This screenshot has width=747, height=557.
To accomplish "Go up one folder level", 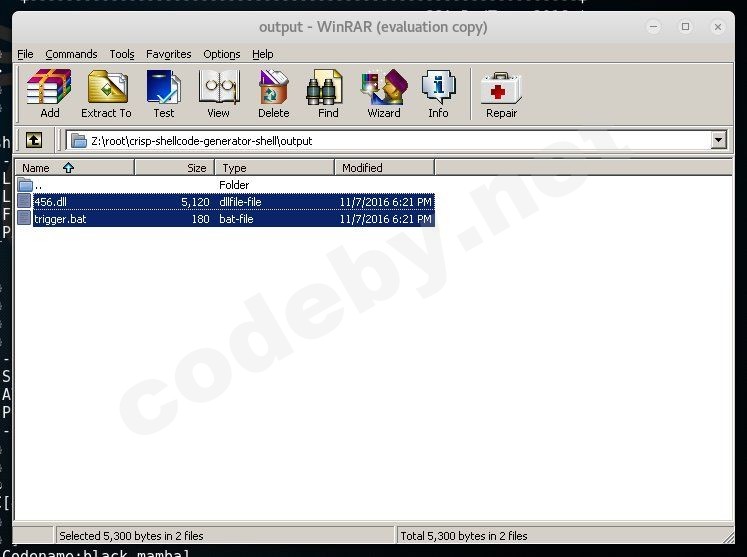I will click(x=34, y=141).
